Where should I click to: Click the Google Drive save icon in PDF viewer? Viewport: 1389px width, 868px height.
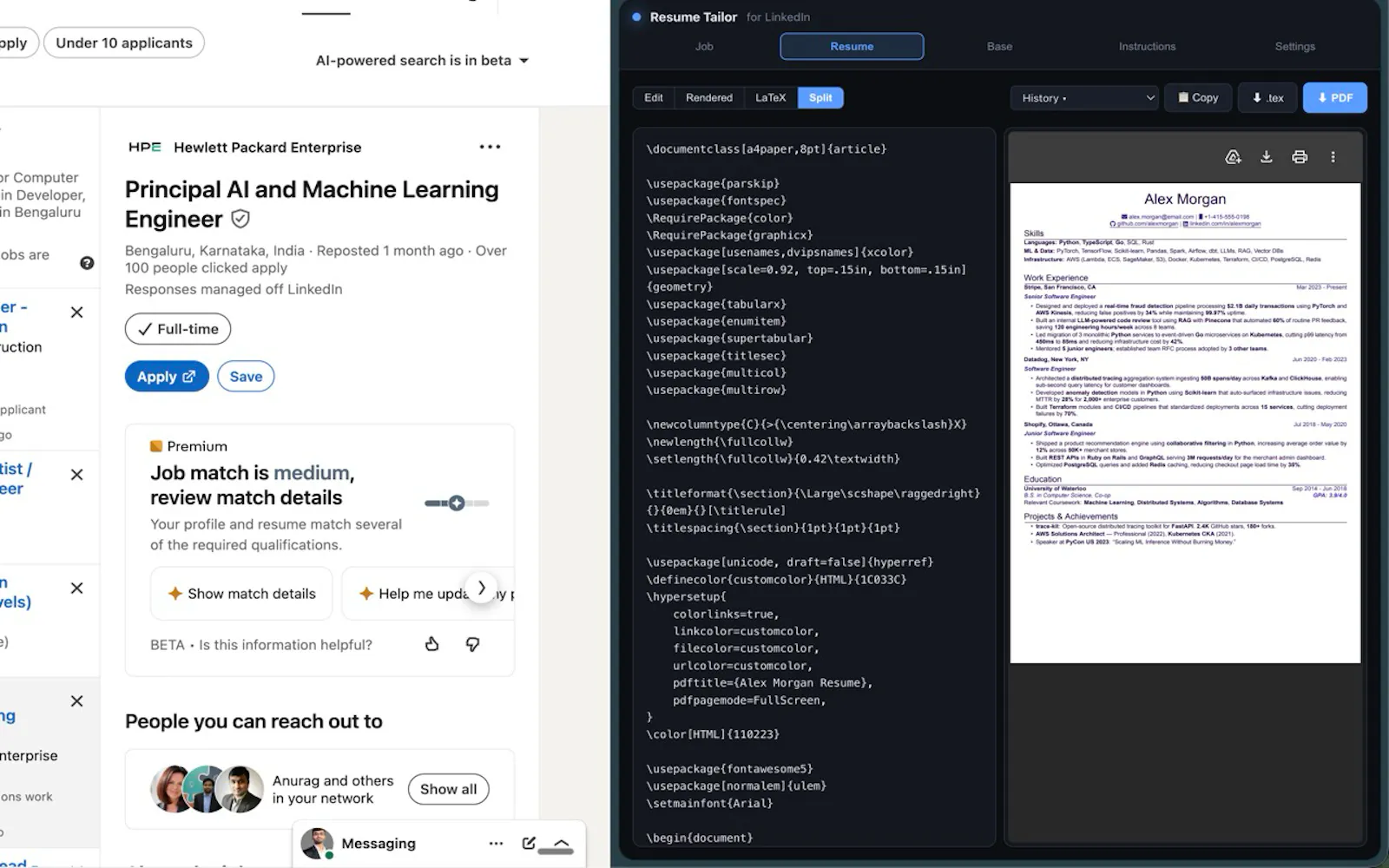click(x=1233, y=157)
